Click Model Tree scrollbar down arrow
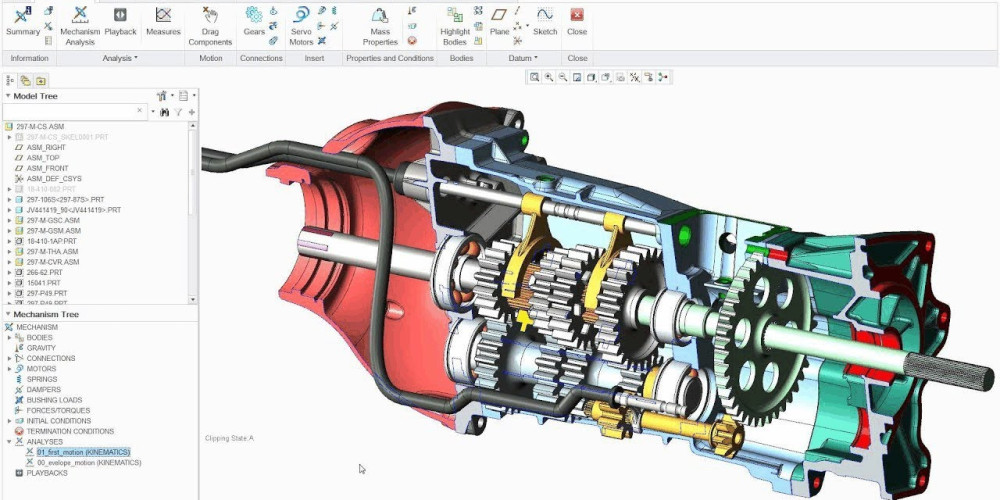This screenshot has height=500, width=1000. pyautogui.click(x=193, y=299)
